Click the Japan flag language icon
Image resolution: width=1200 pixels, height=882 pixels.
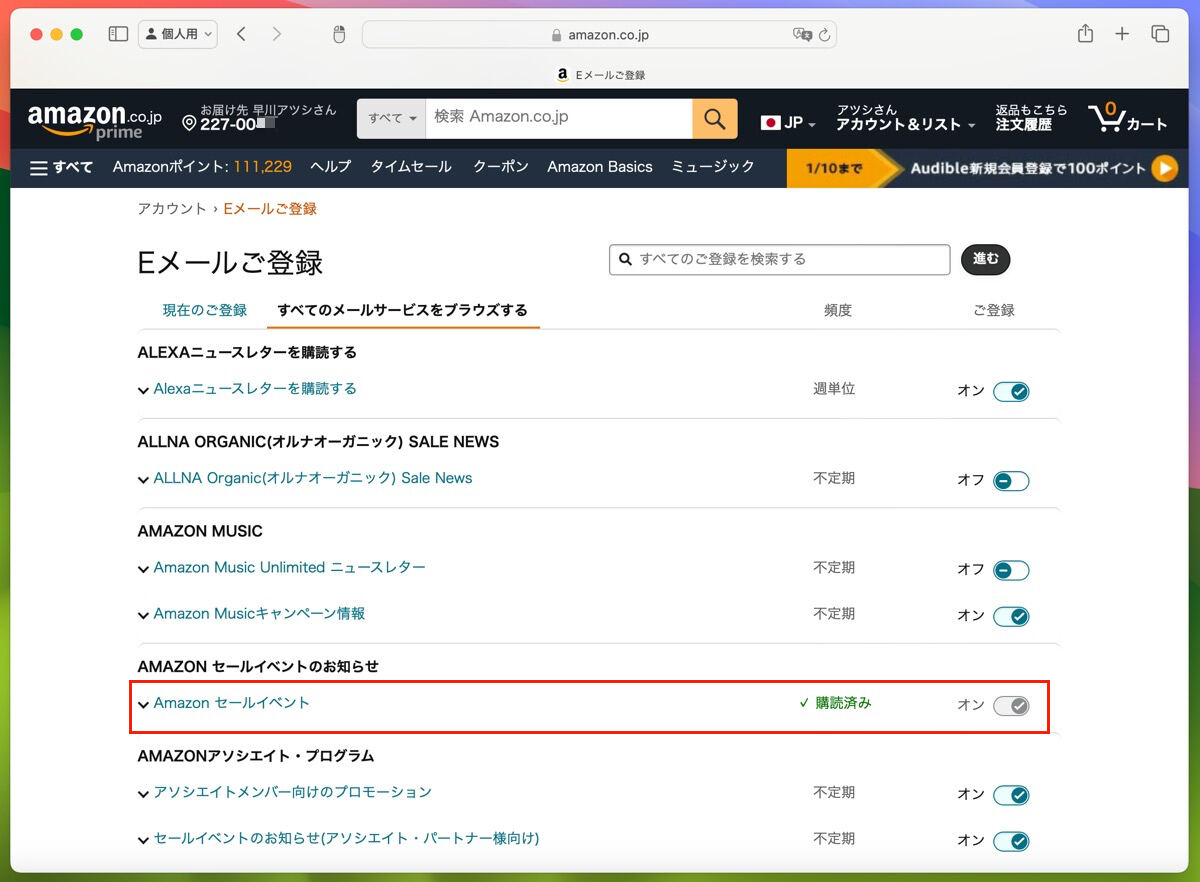[x=770, y=123]
